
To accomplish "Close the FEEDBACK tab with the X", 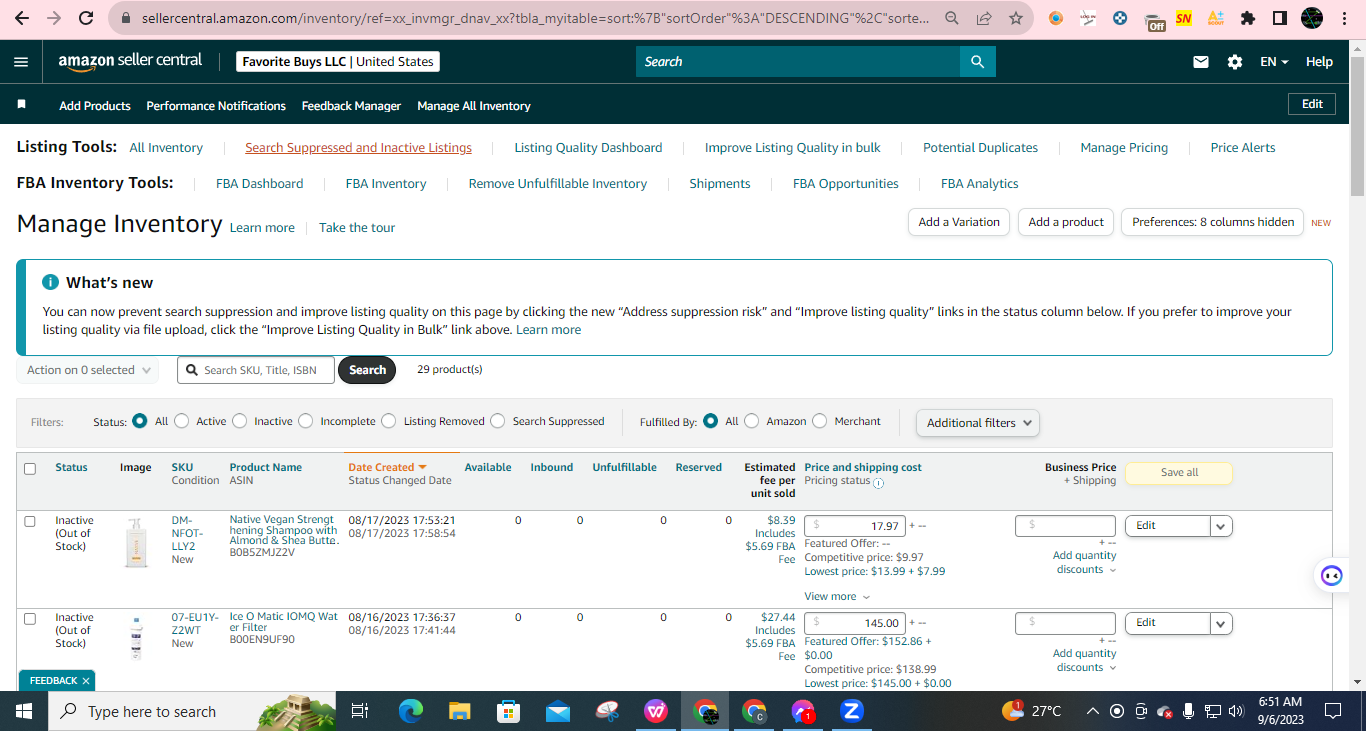I will coord(86,681).
